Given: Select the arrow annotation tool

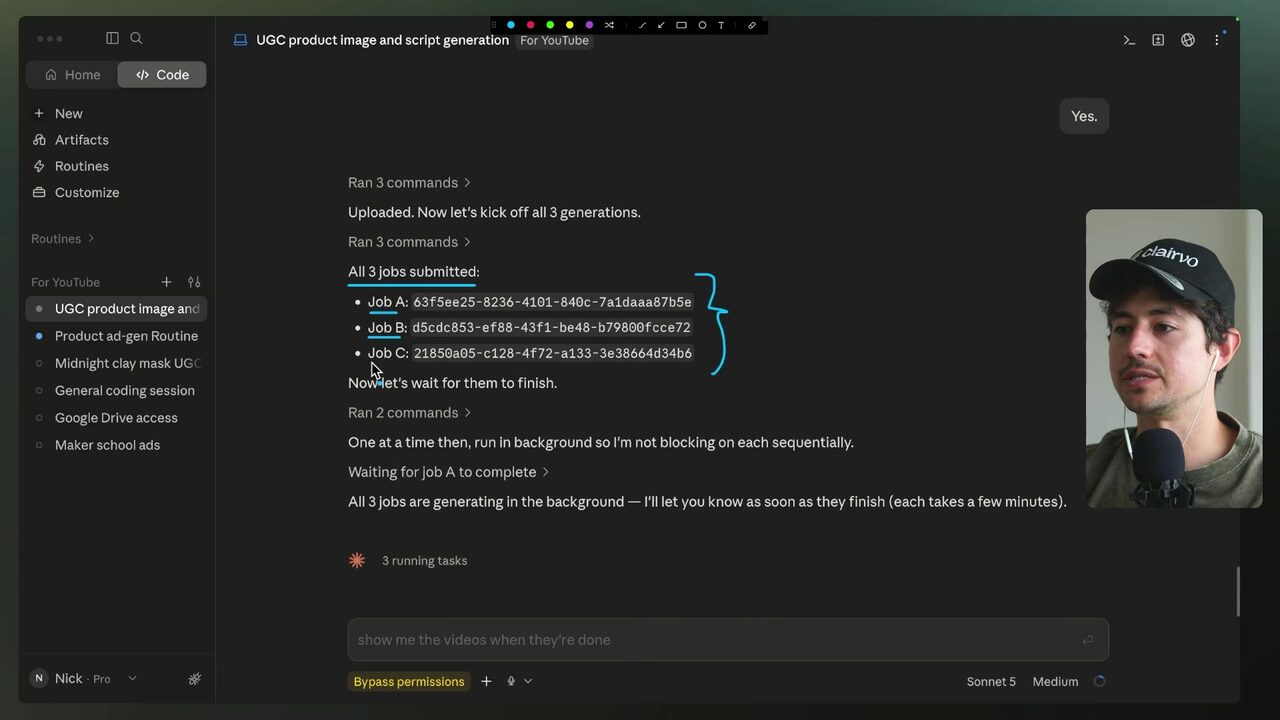Looking at the screenshot, I should (661, 25).
